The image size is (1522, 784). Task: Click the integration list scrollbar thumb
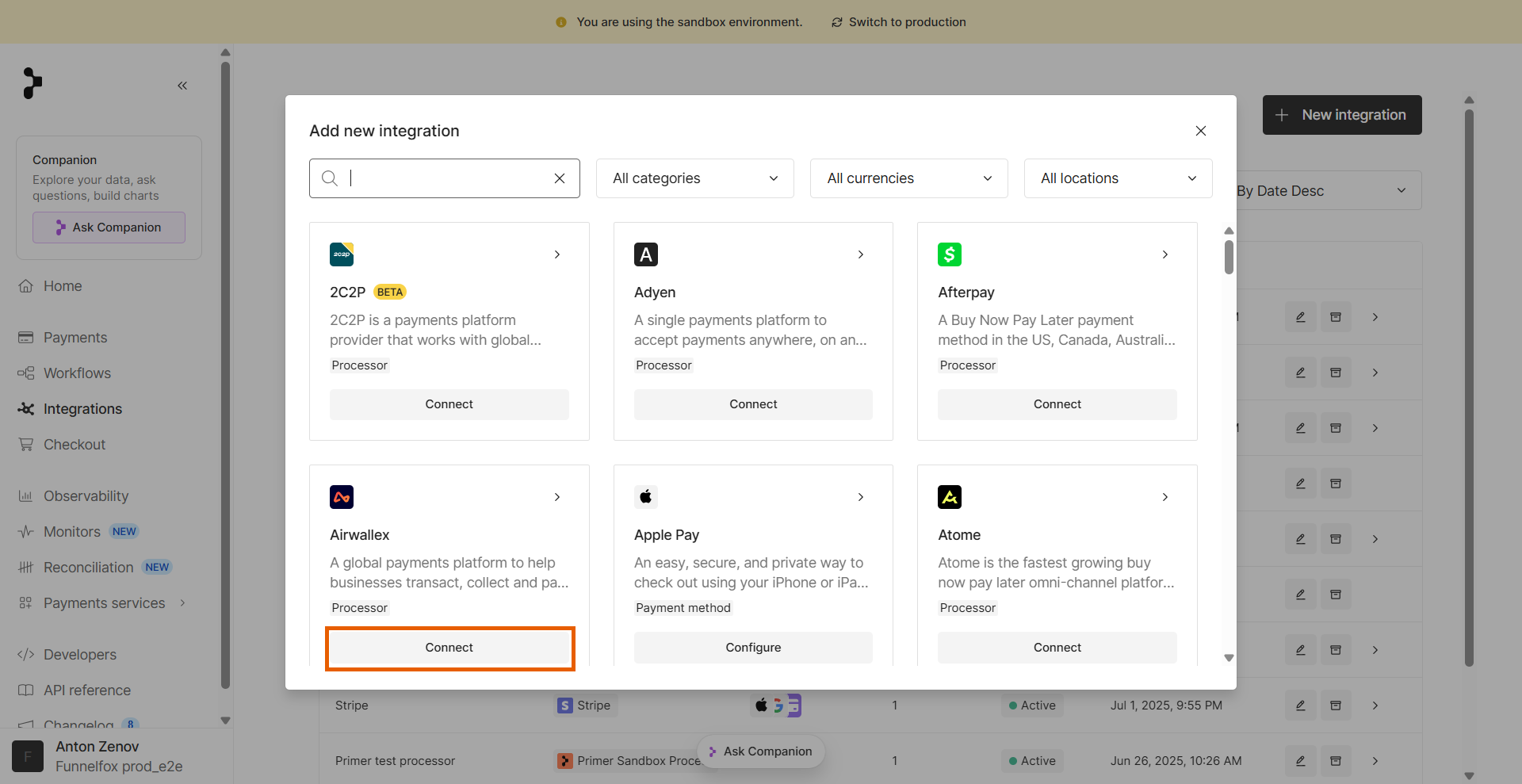click(1229, 256)
